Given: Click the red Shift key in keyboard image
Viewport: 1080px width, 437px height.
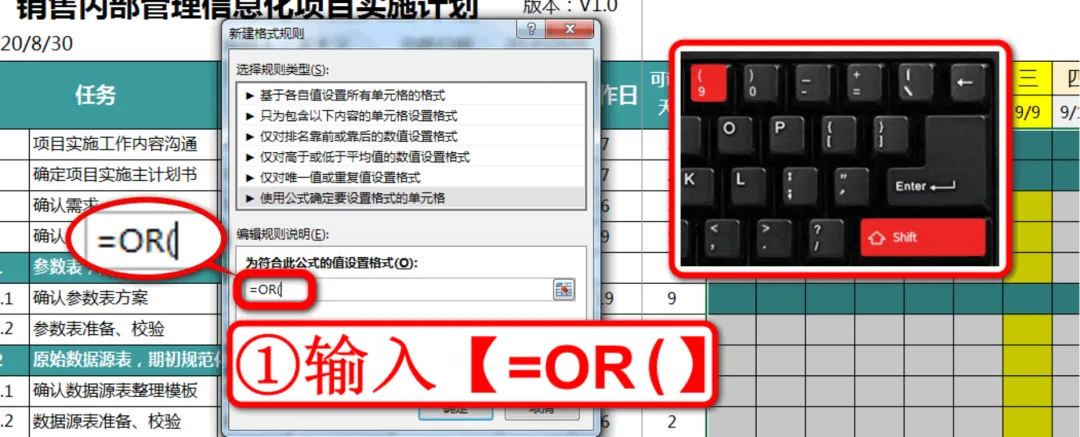Looking at the screenshot, I should (923, 238).
